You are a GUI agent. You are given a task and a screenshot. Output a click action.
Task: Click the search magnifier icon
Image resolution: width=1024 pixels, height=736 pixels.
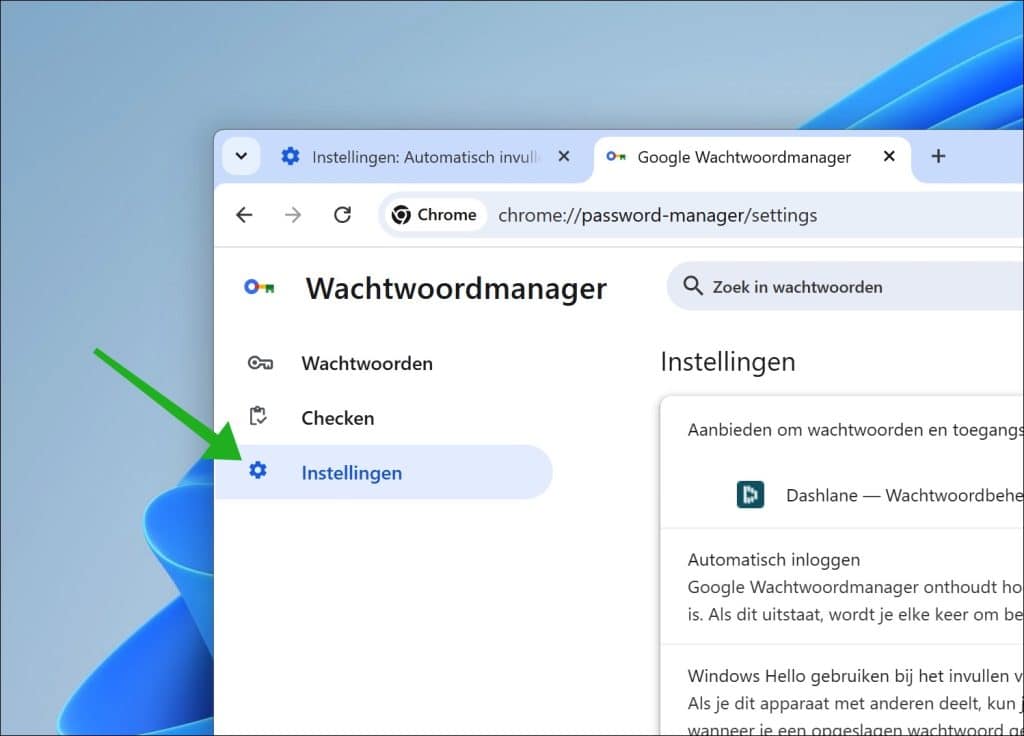pyautogui.click(x=692, y=286)
